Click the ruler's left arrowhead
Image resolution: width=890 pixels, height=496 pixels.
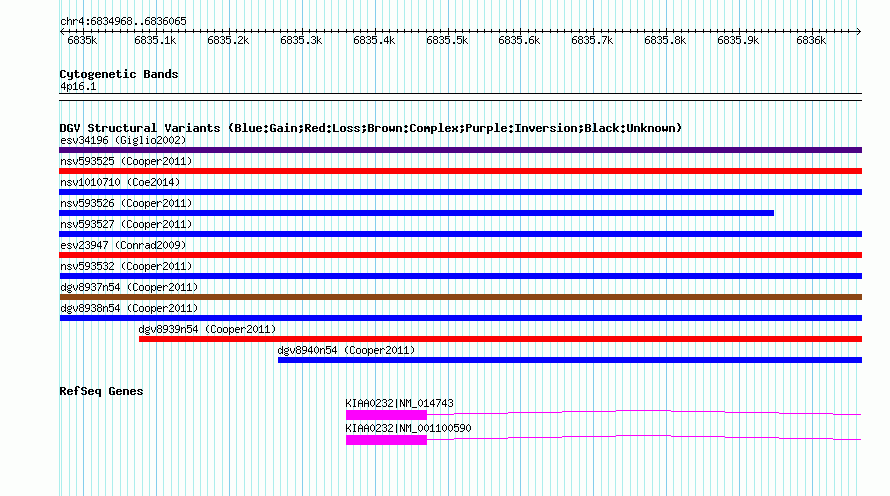pyautogui.click(x=62, y=32)
